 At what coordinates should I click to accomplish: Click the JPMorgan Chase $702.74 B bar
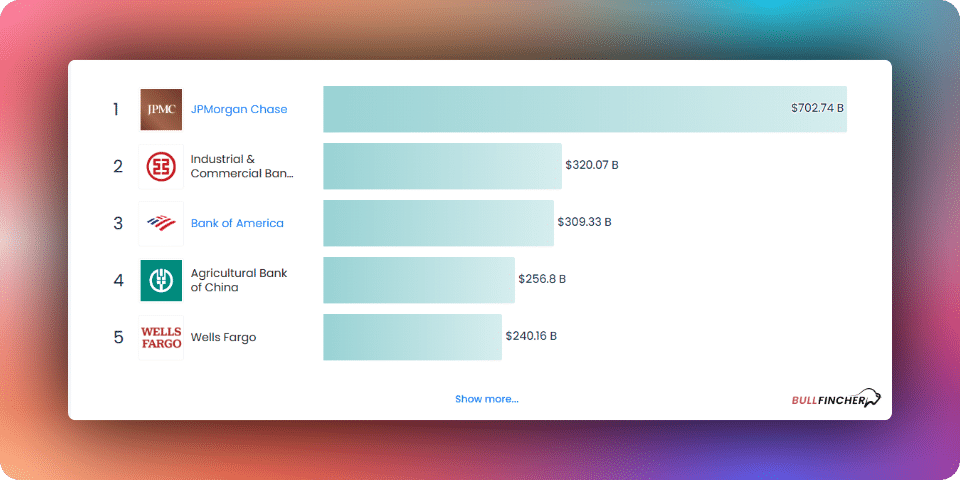585,109
